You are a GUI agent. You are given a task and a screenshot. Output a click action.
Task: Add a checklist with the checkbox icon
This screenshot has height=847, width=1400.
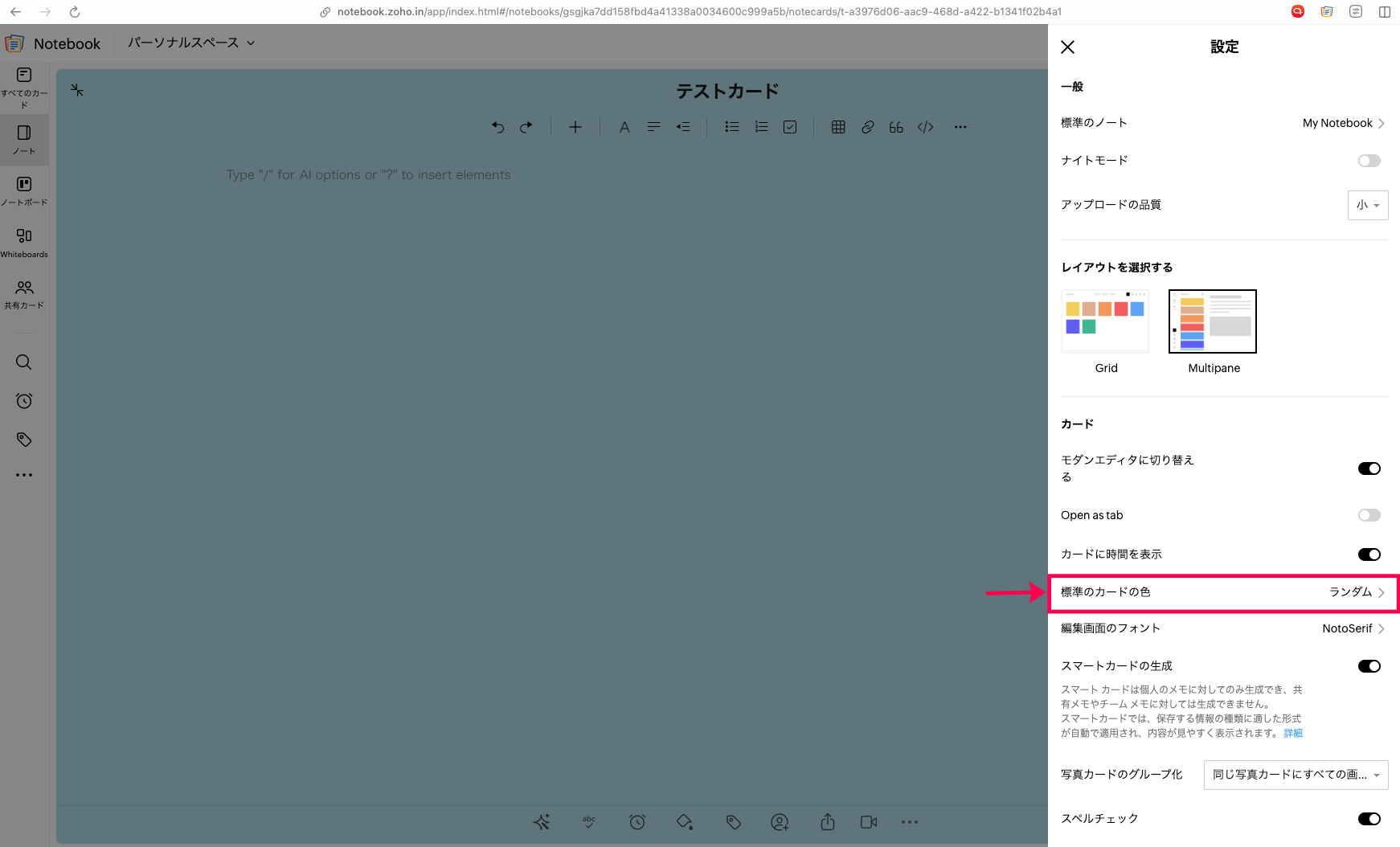[x=790, y=127]
